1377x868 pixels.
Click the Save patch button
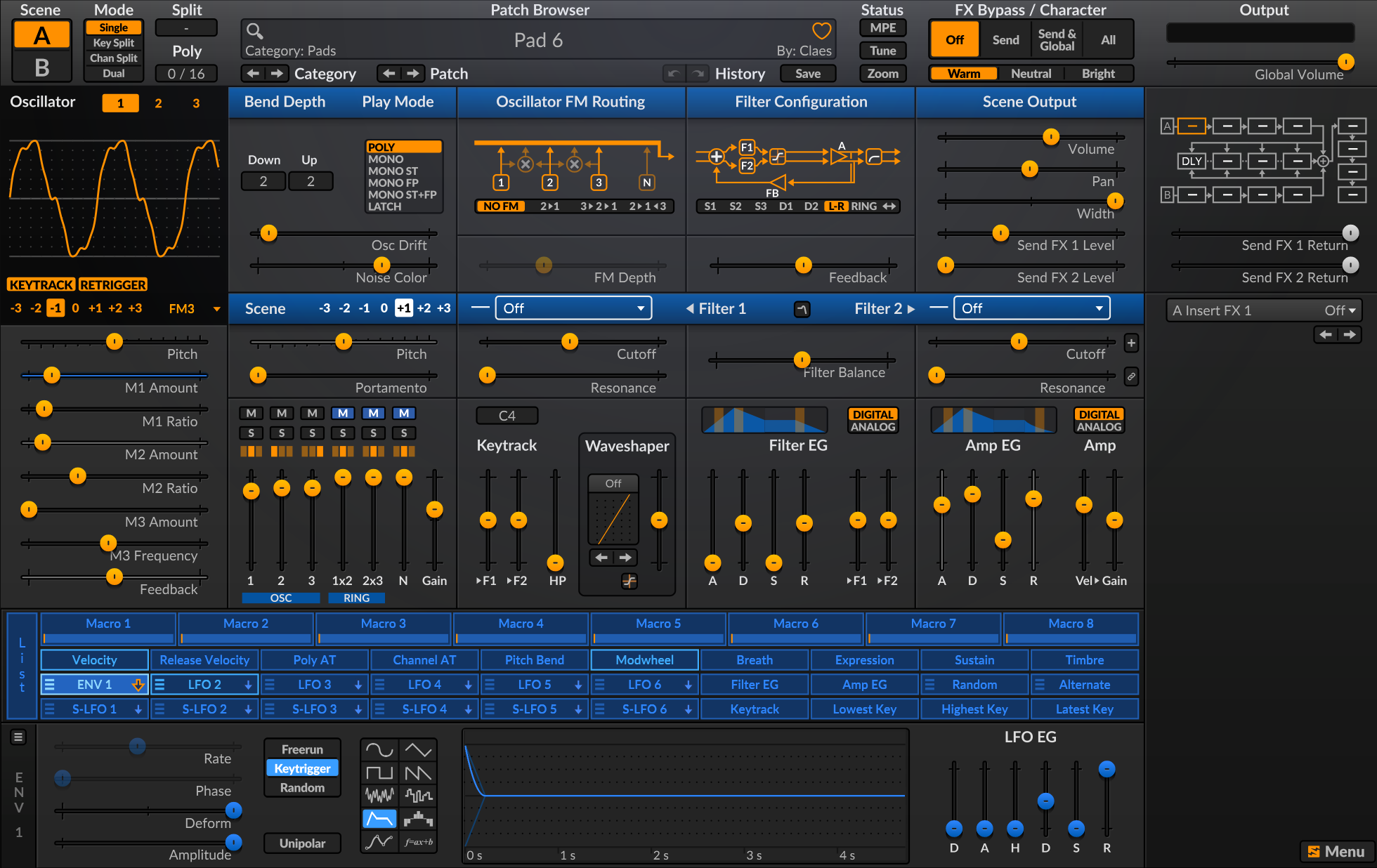coord(808,73)
